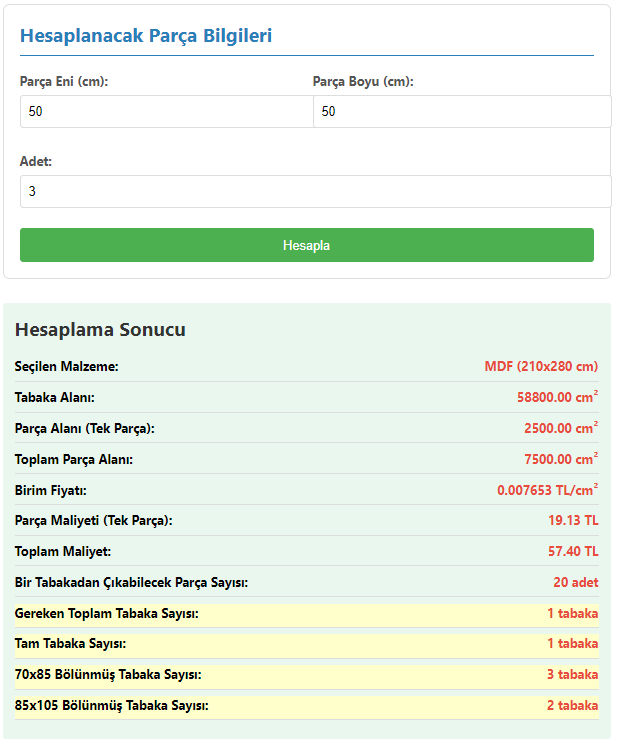Screen dimensions: 617x754
Task: Click the Tabaka Alanı value 58800.00 cm²
Action: click(x=557, y=398)
